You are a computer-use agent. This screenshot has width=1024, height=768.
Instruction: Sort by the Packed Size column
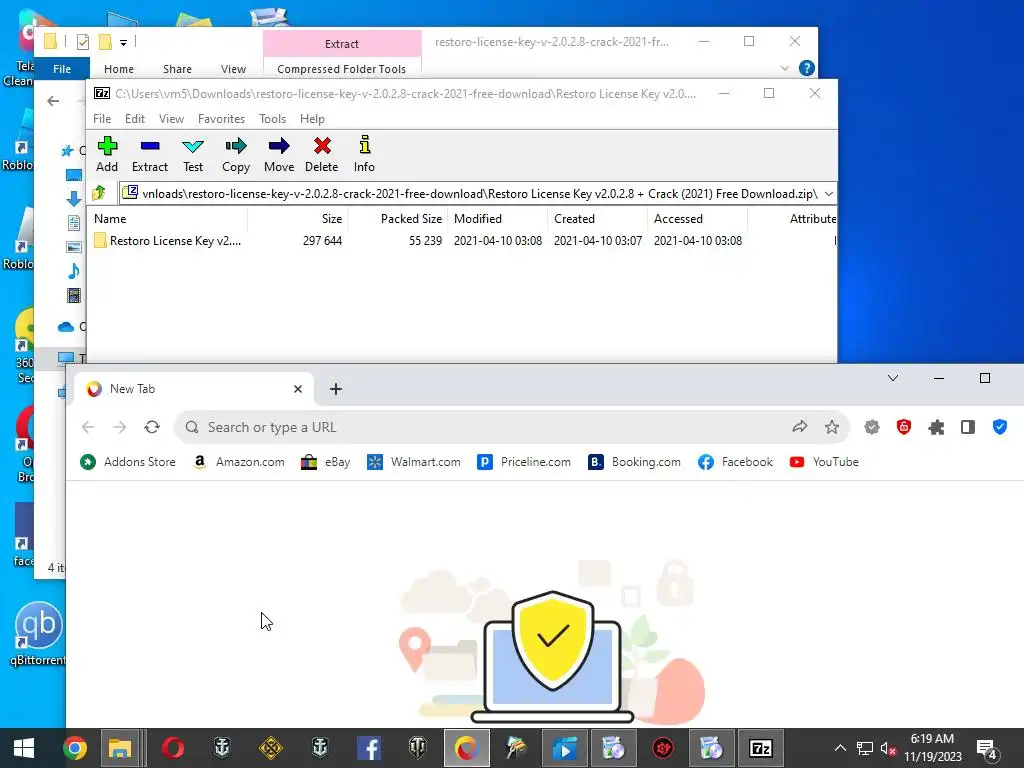click(x=397, y=219)
